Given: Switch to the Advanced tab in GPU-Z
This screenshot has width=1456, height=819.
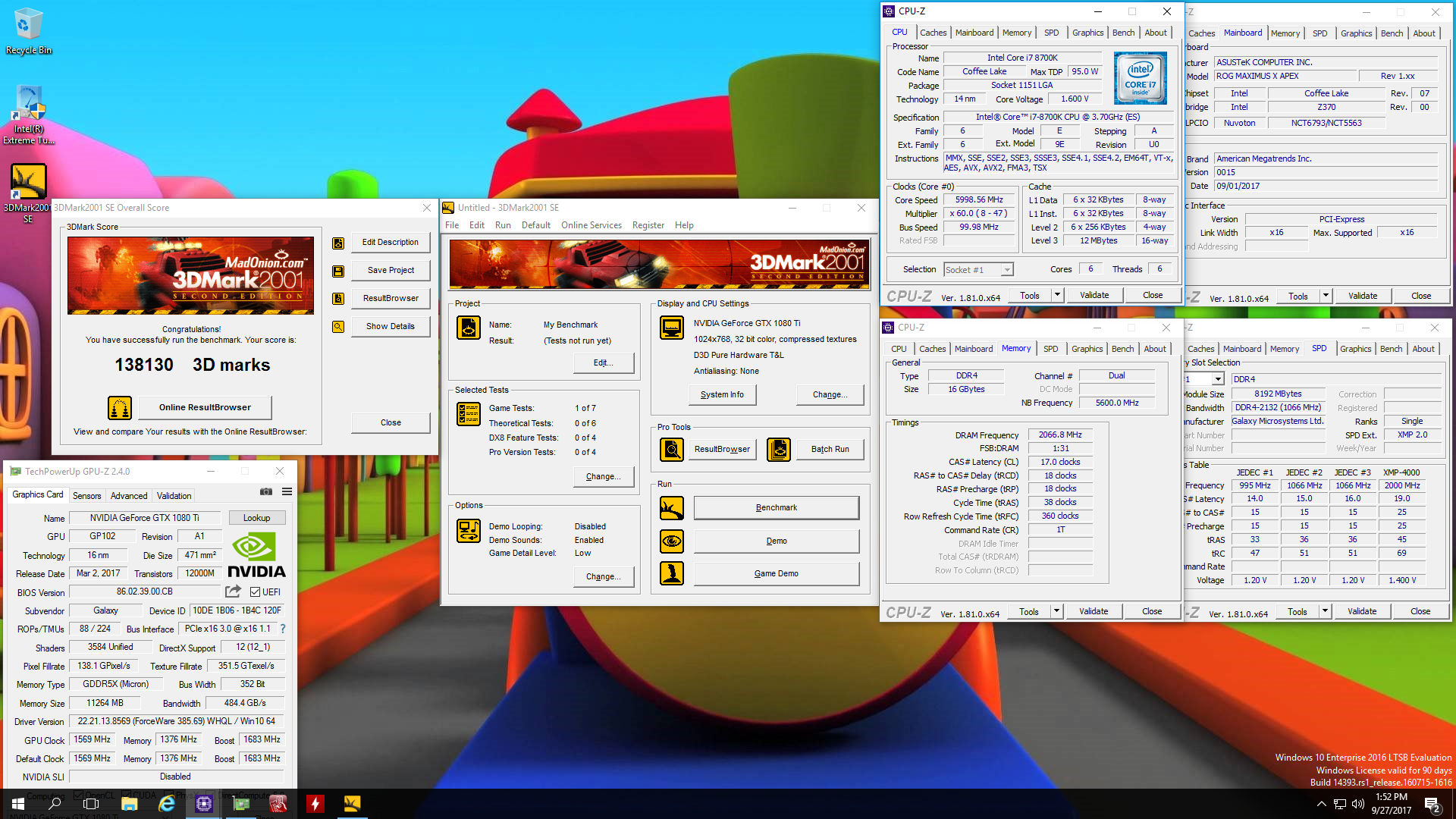Looking at the screenshot, I should click(x=129, y=496).
